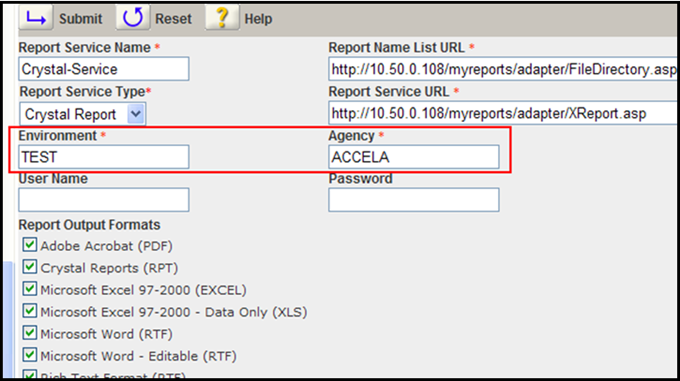Click the Report Service Type label
Image resolution: width=680 pixels, height=381 pixels.
point(82,92)
